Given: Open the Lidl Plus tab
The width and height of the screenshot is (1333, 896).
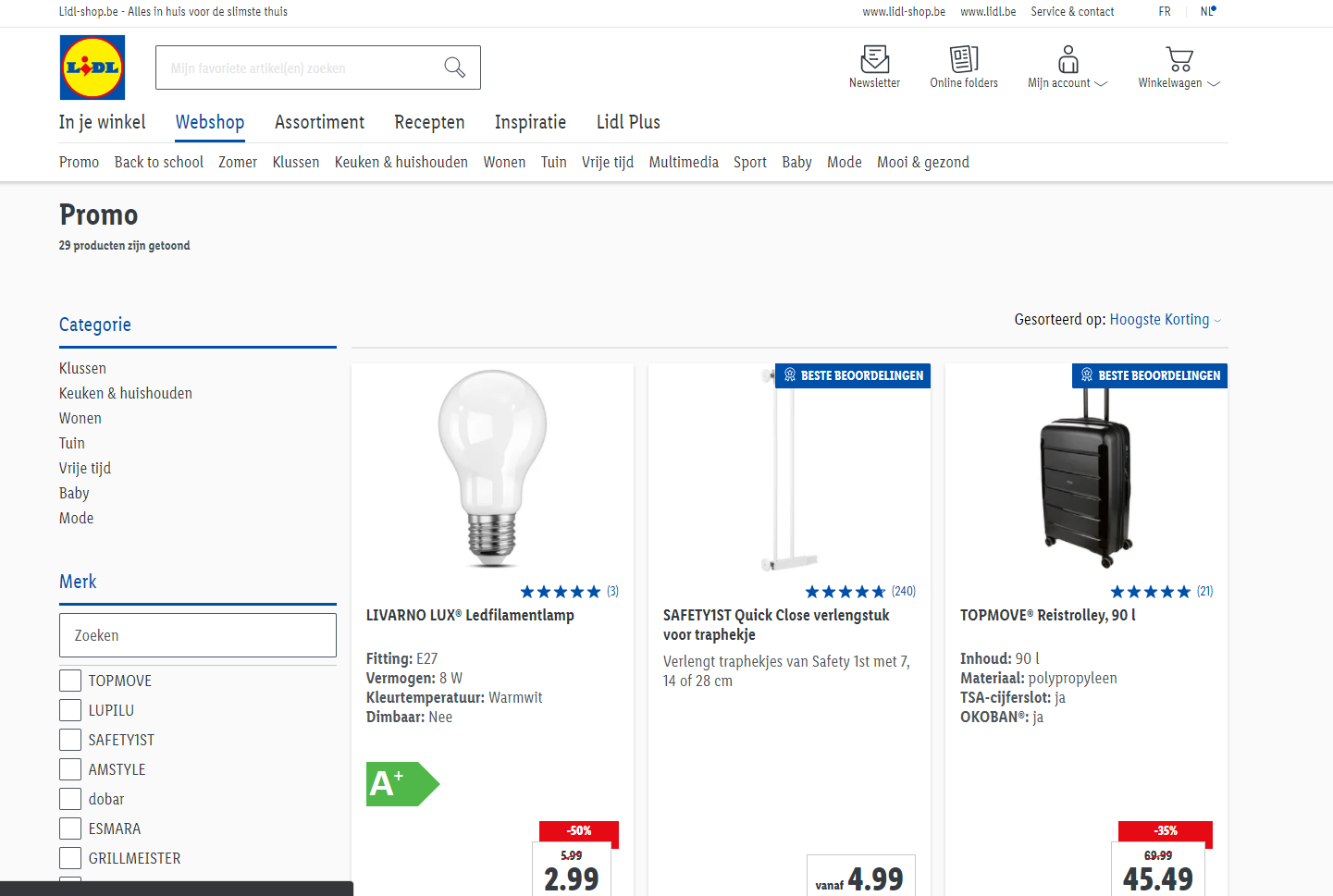Looking at the screenshot, I should 628,122.
